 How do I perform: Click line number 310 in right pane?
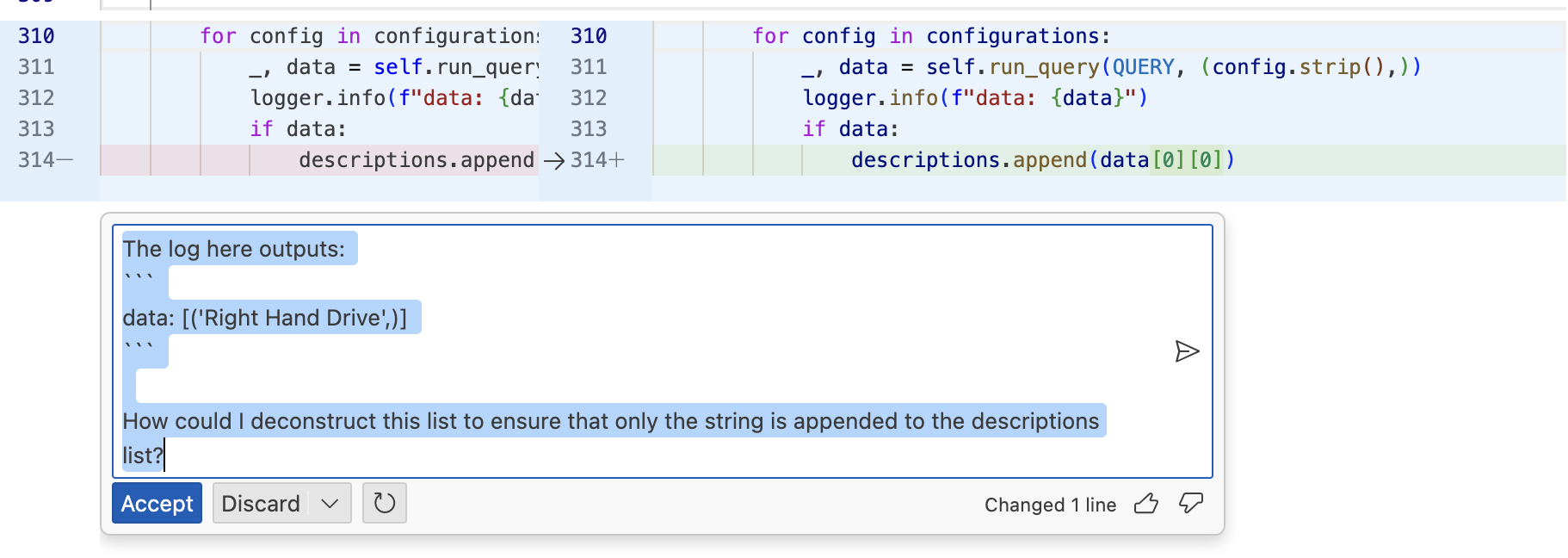point(589,36)
